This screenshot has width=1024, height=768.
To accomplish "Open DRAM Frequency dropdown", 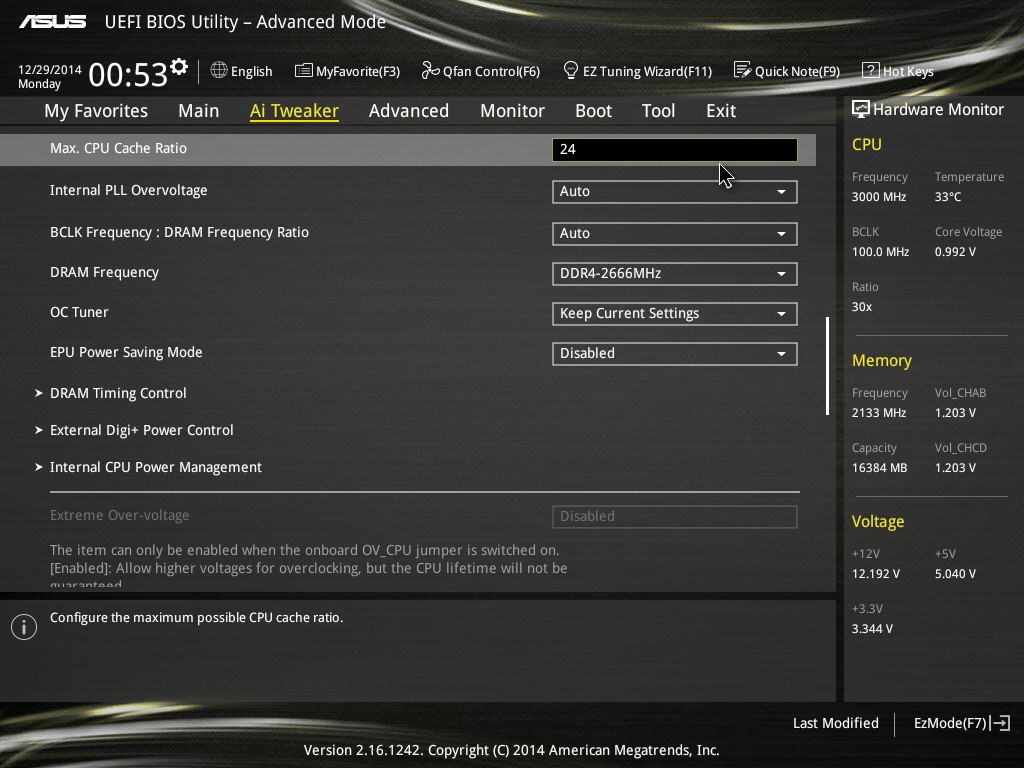I will coord(675,274).
